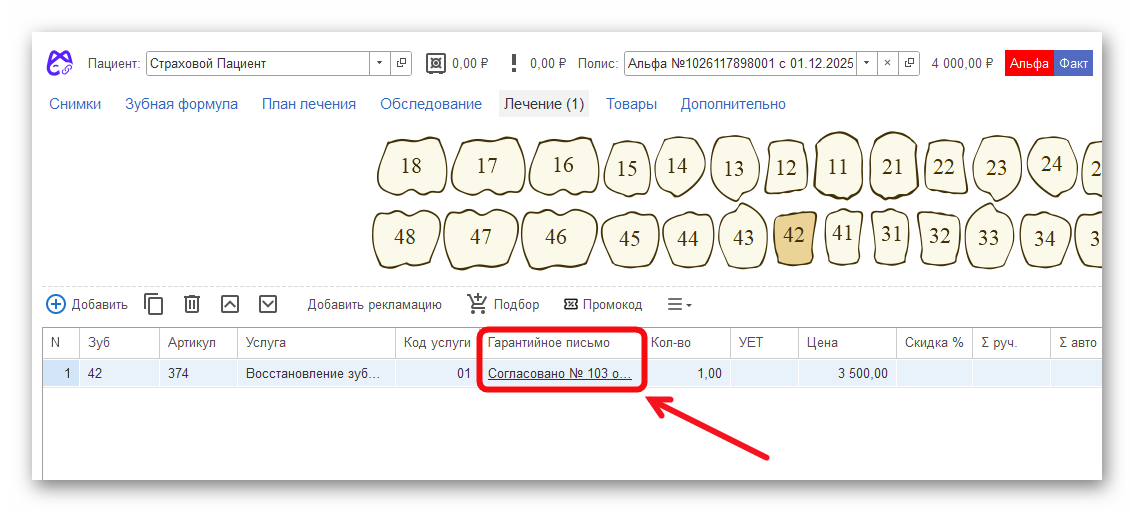The width and height of the screenshot is (1134, 512).
Task: Select tooth 22 on the chart
Action: click(944, 167)
